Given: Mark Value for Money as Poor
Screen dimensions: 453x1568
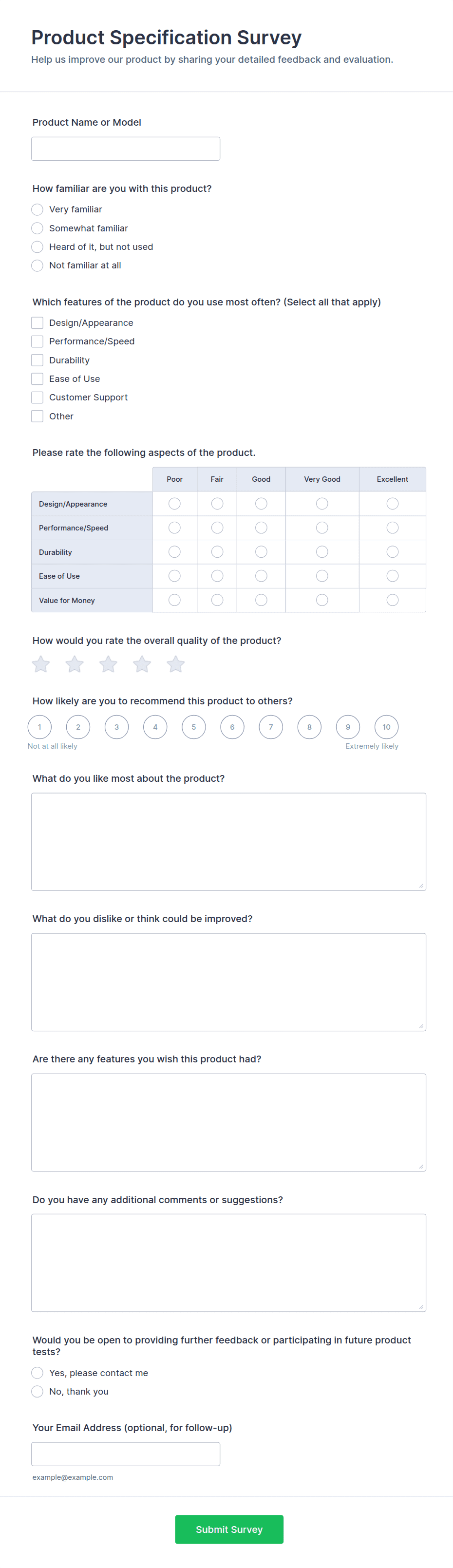Looking at the screenshot, I should (175, 600).
